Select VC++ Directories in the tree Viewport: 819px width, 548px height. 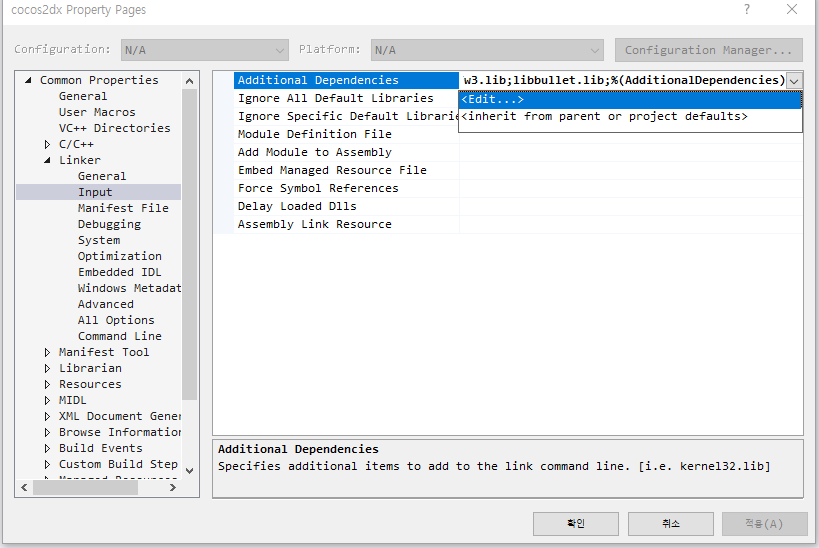click(114, 128)
